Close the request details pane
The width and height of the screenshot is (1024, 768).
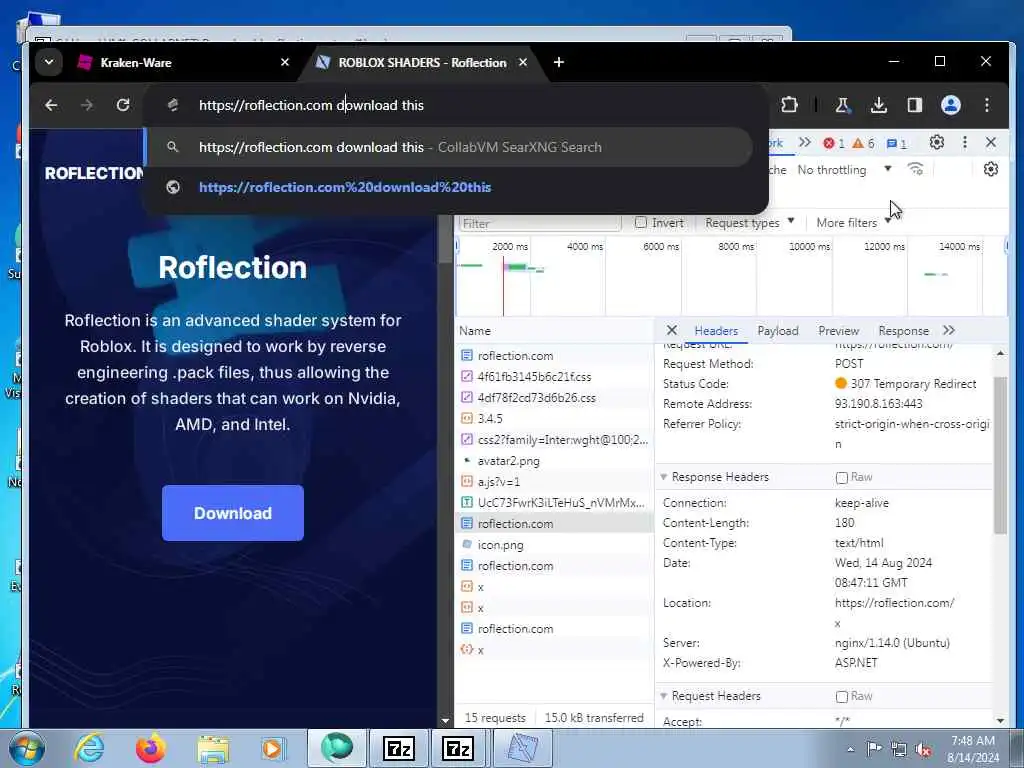tap(671, 330)
